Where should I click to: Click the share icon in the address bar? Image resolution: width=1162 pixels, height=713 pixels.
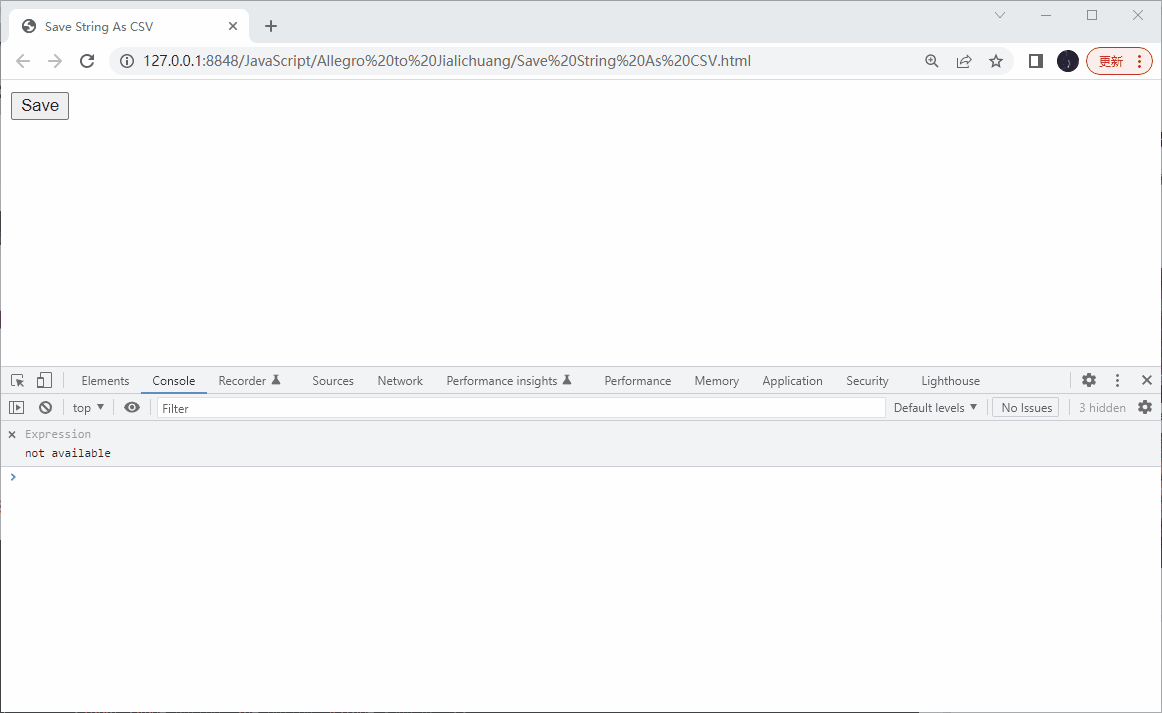pyautogui.click(x=964, y=61)
